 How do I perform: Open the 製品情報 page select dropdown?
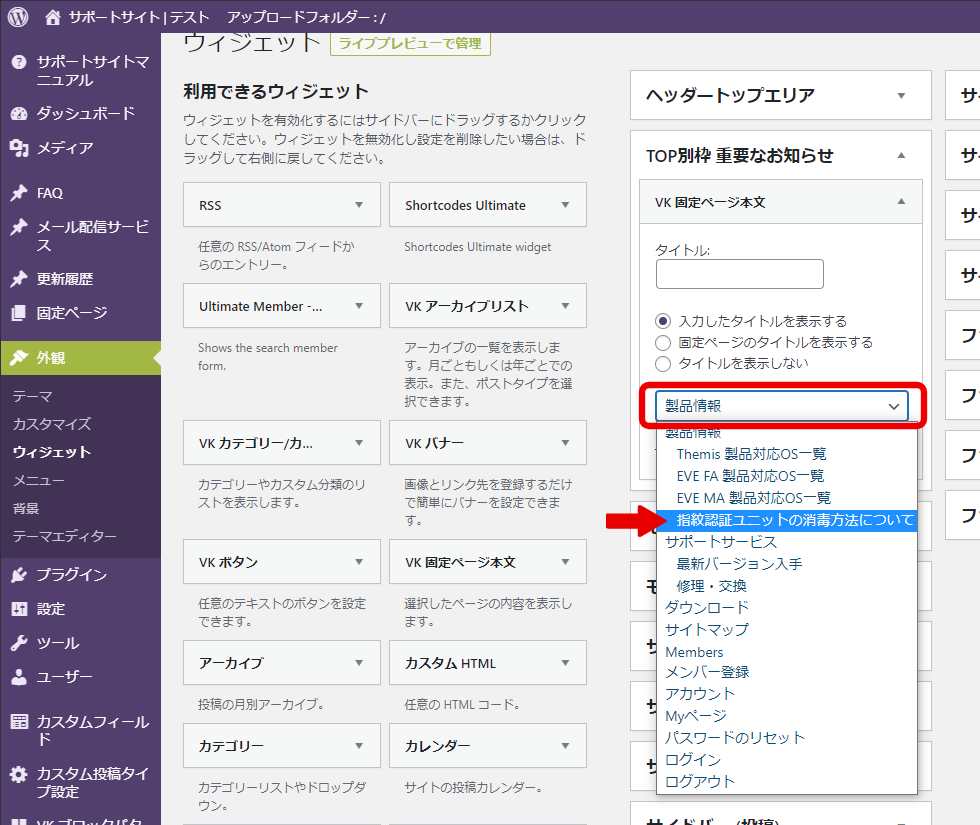(x=781, y=405)
